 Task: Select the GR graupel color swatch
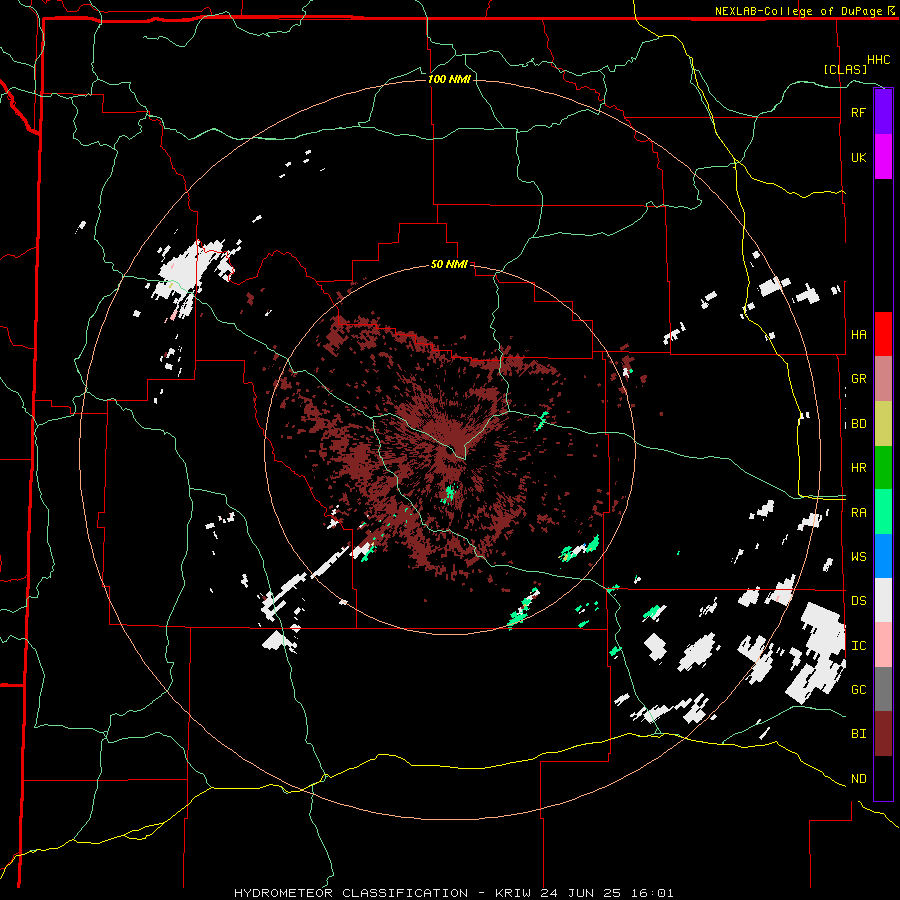click(883, 379)
